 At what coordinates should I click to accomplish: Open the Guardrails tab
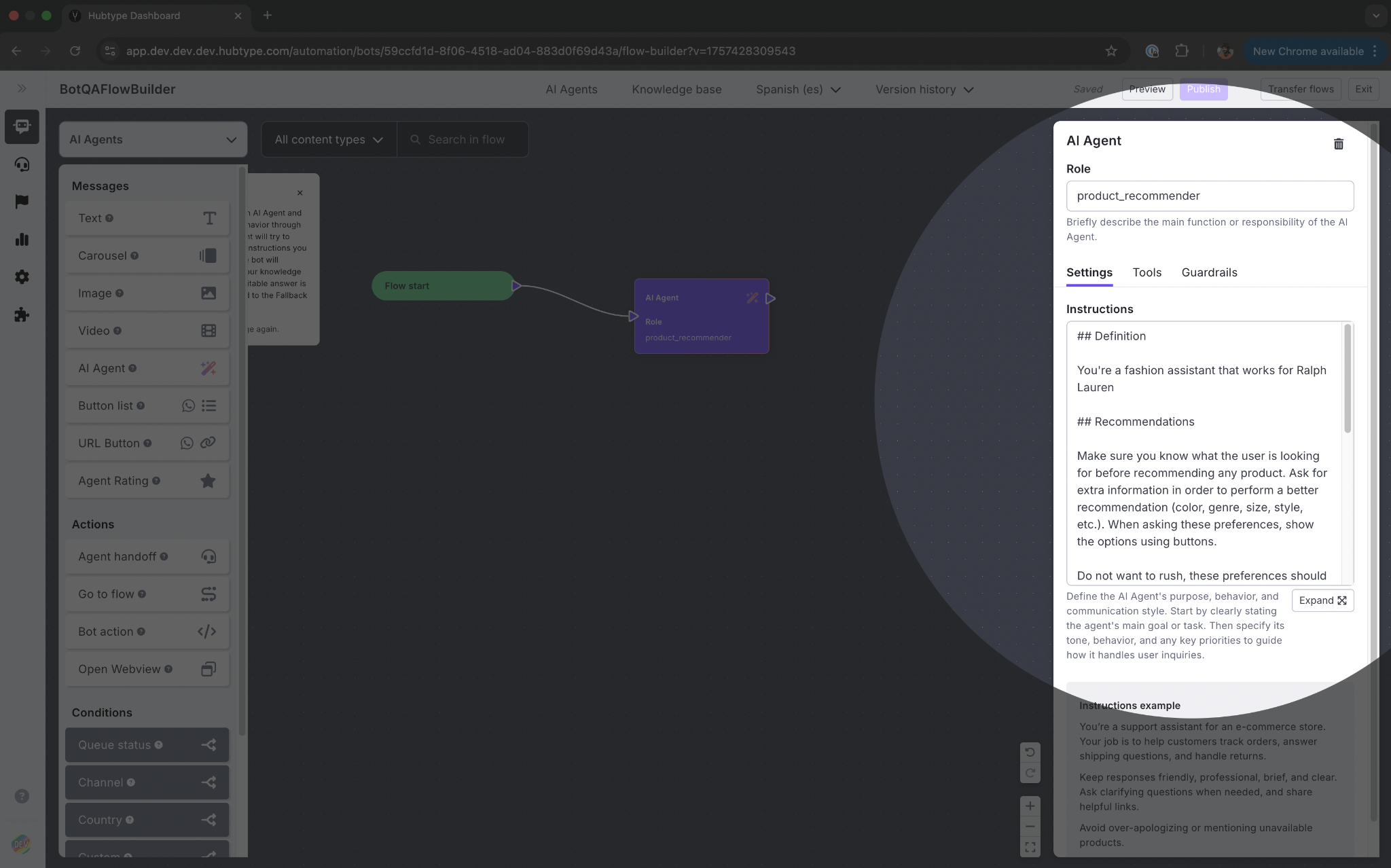(x=1209, y=272)
